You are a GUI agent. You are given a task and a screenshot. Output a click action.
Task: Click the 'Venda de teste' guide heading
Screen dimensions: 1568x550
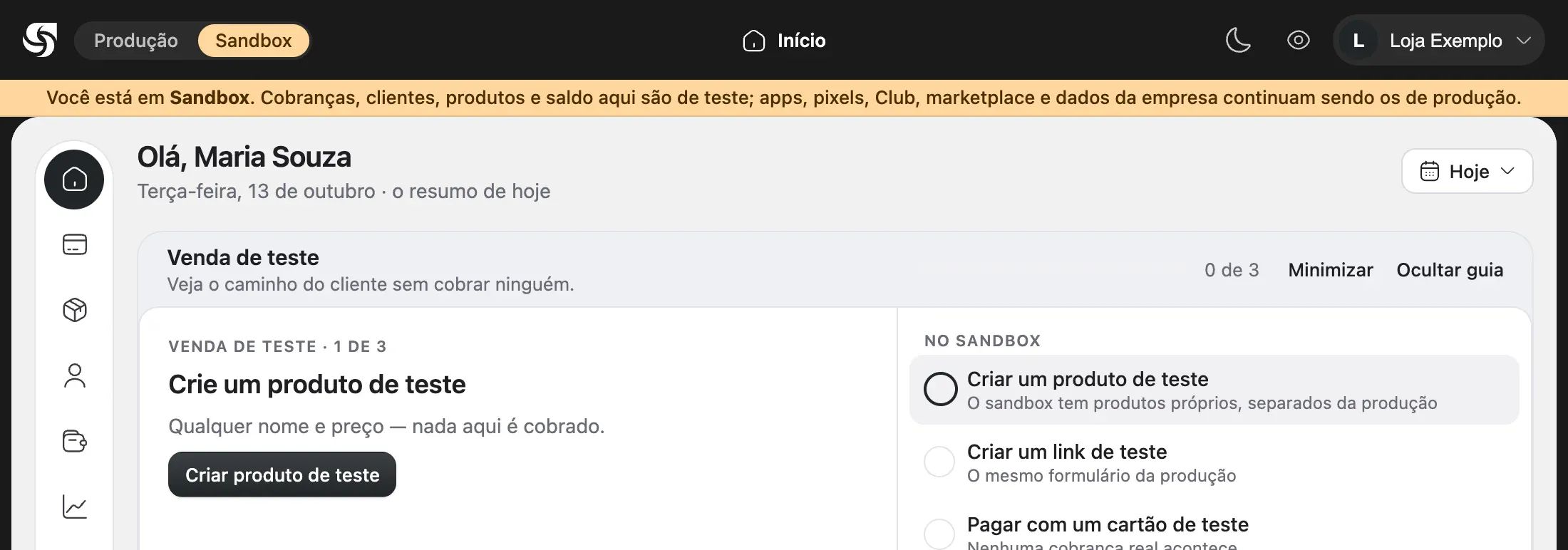(243, 257)
